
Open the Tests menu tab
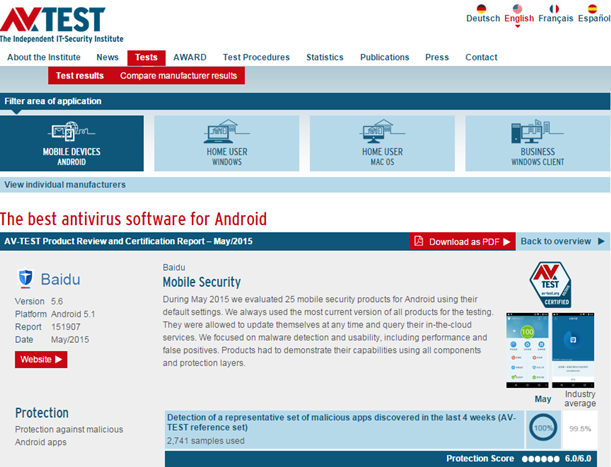pos(146,58)
